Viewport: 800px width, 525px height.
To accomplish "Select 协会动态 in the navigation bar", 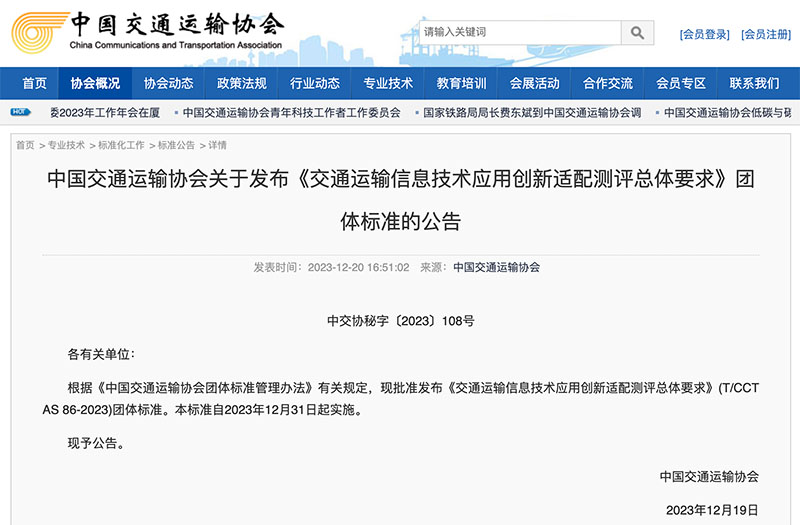I will tap(168, 83).
